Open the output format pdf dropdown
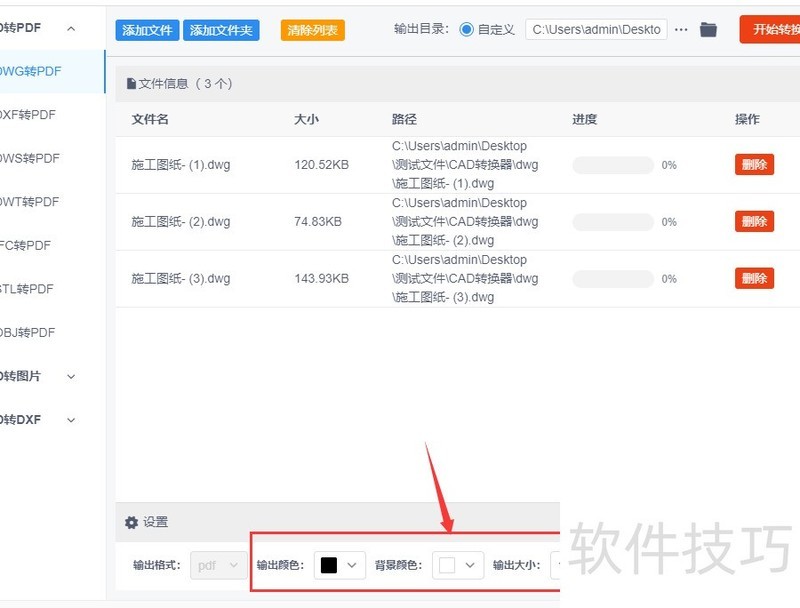Image resolution: width=800 pixels, height=608 pixels. (x=218, y=565)
